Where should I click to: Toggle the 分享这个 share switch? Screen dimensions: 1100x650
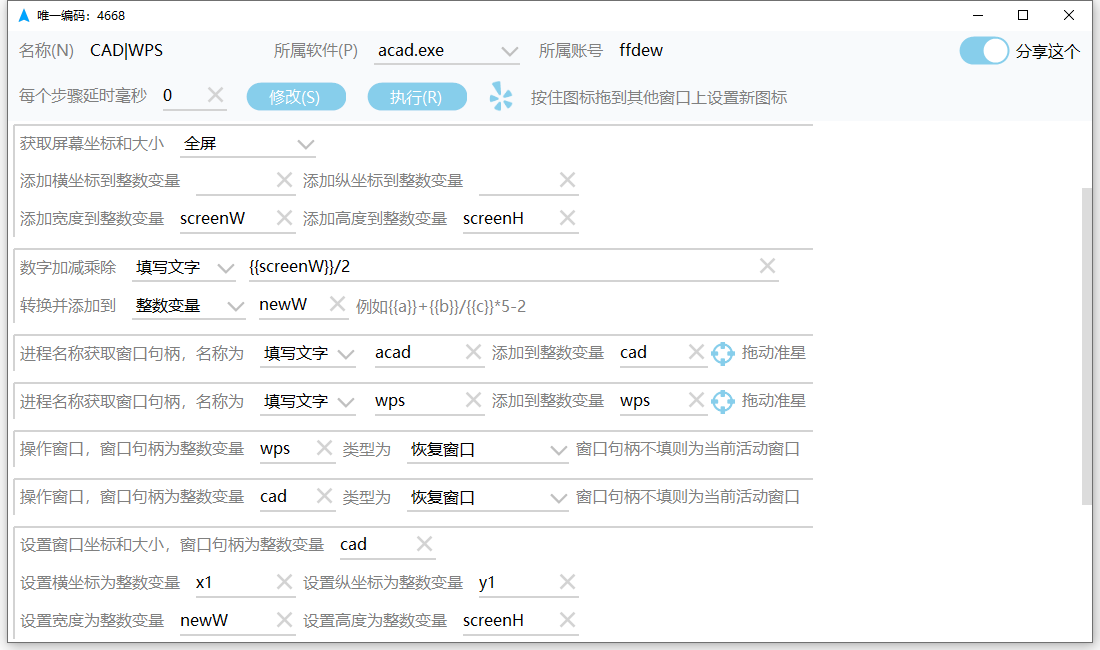pos(984,51)
